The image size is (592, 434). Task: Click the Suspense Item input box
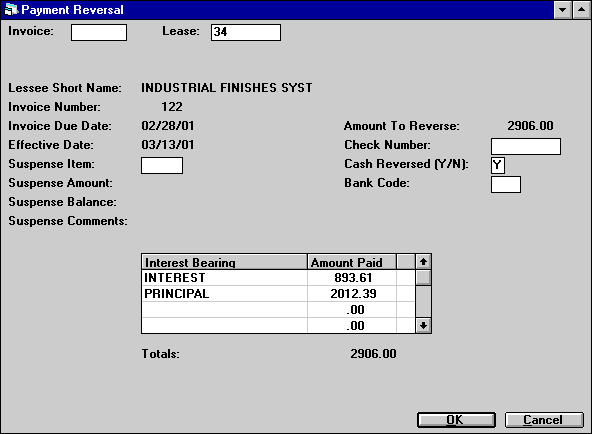(162, 166)
